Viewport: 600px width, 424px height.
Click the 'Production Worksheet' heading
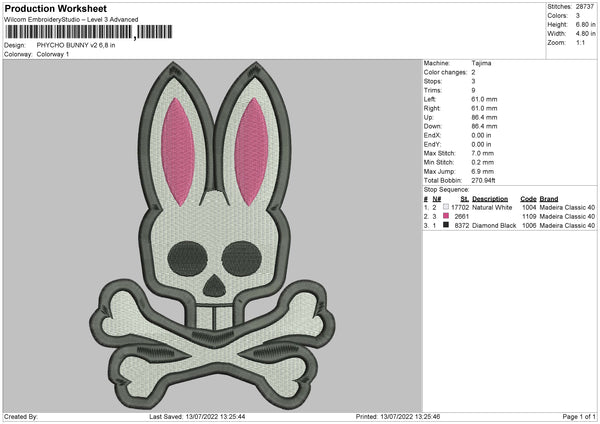[56, 9]
